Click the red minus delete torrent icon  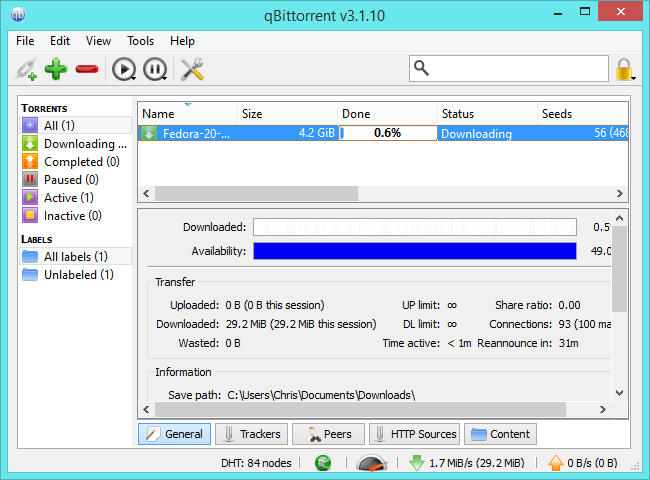click(x=88, y=69)
